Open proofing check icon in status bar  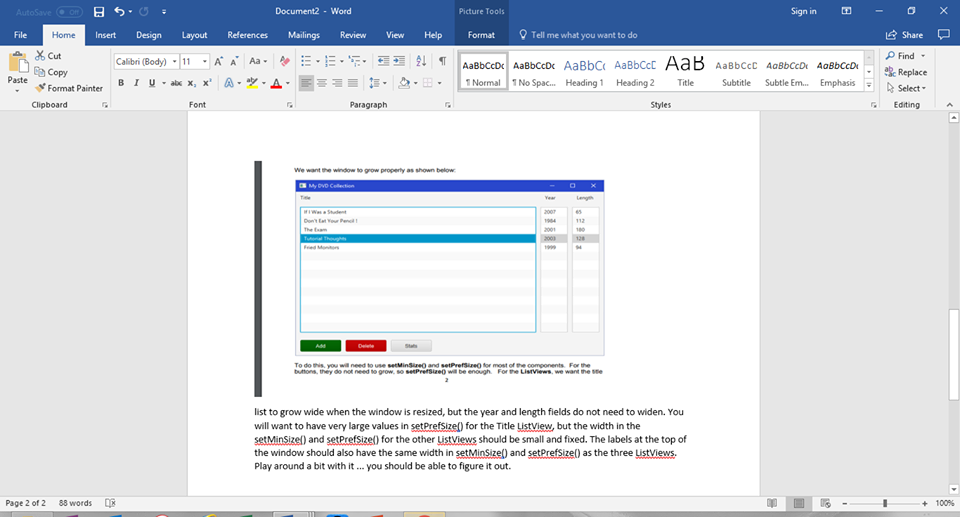click(110, 503)
